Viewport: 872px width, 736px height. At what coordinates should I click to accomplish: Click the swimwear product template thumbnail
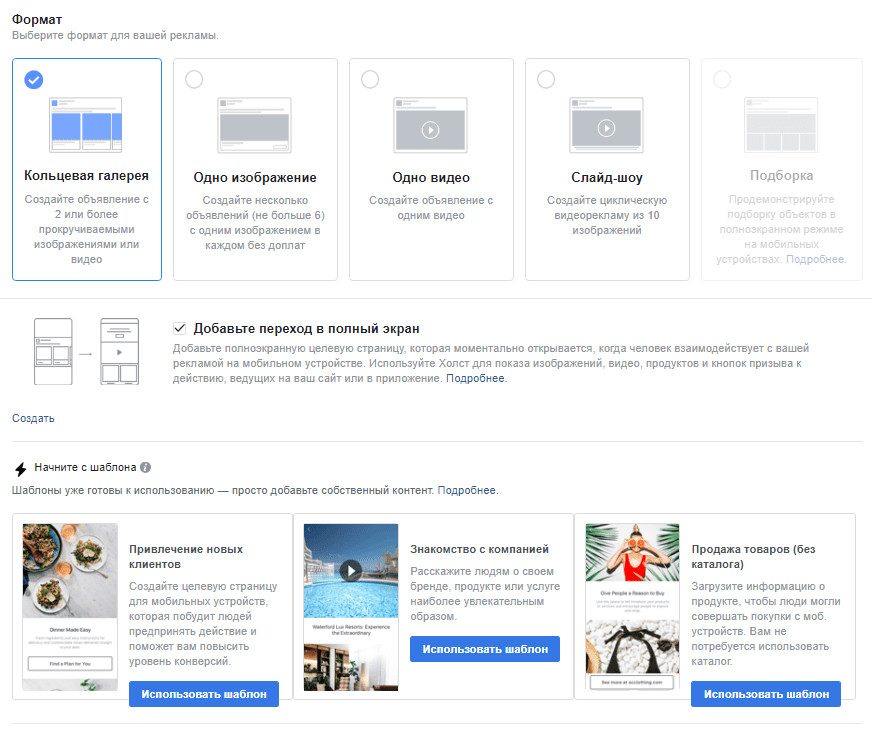coord(632,607)
